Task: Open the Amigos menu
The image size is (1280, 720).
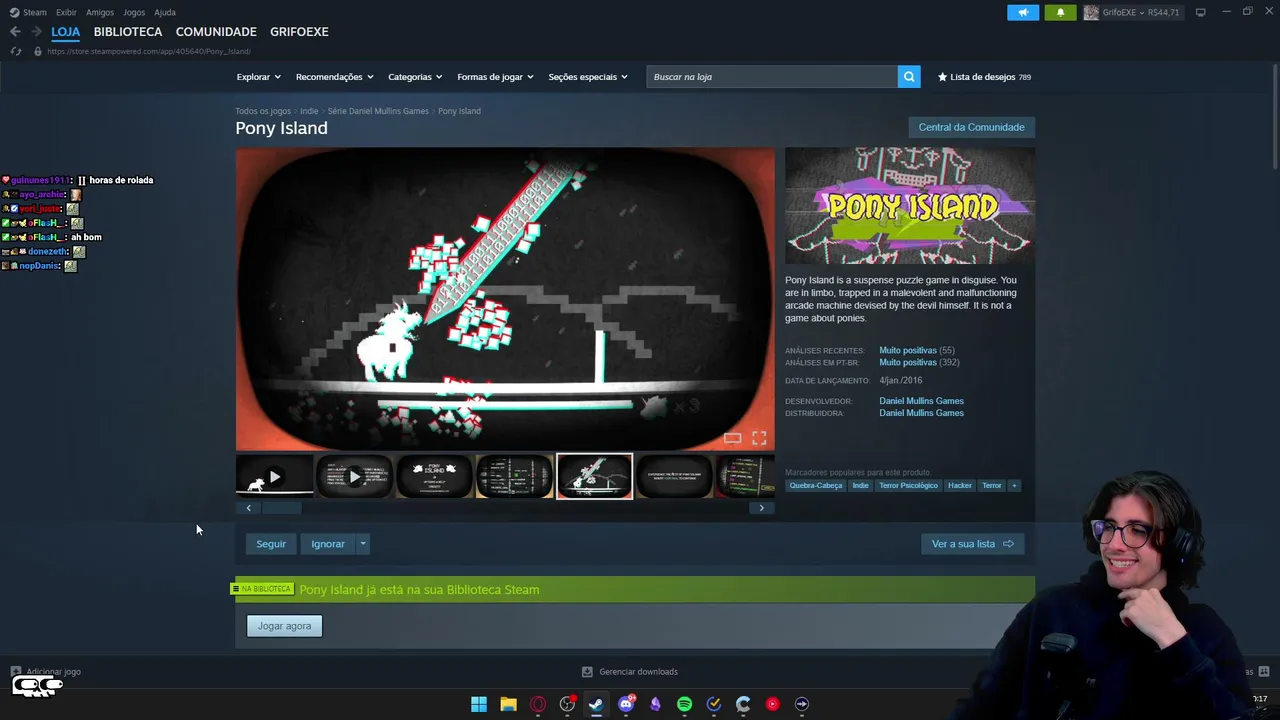Action: 100,12
